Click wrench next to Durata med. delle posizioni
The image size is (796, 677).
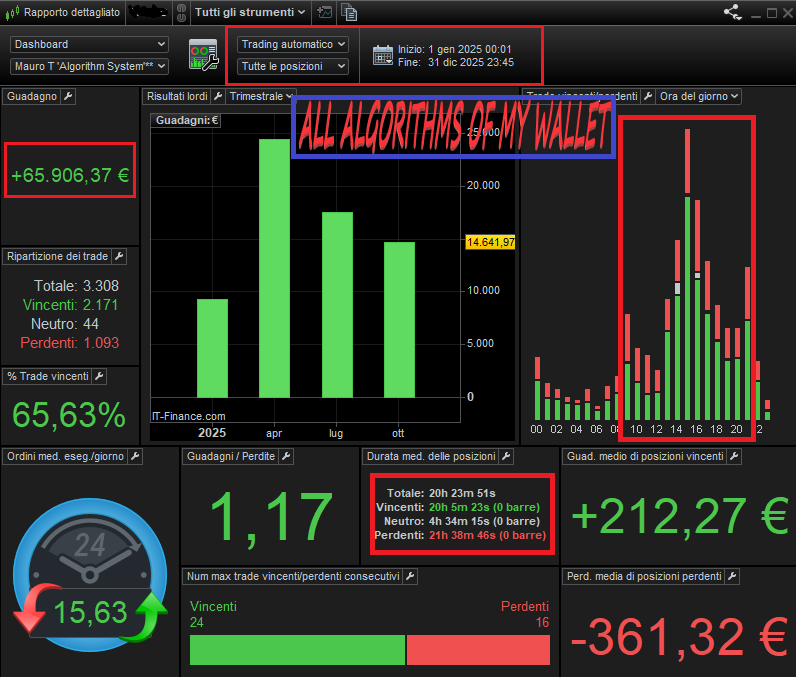pyautogui.click(x=505, y=457)
